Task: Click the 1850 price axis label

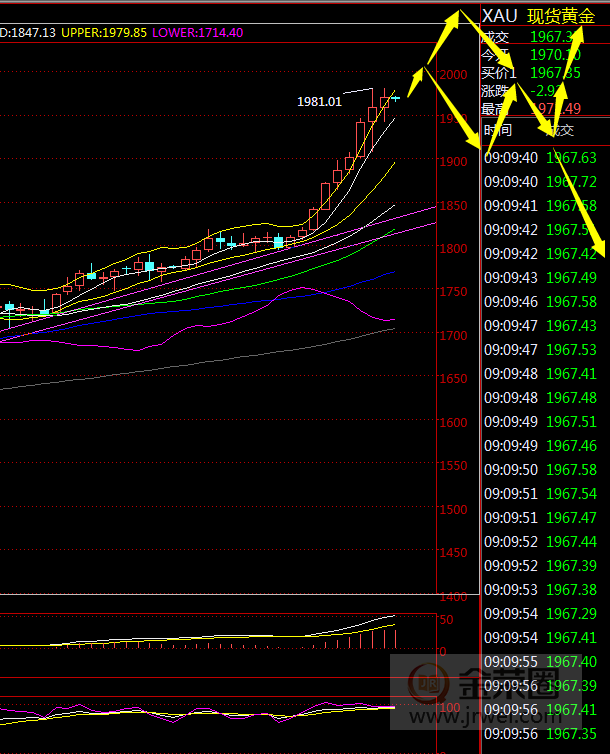Action: point(453,206)
